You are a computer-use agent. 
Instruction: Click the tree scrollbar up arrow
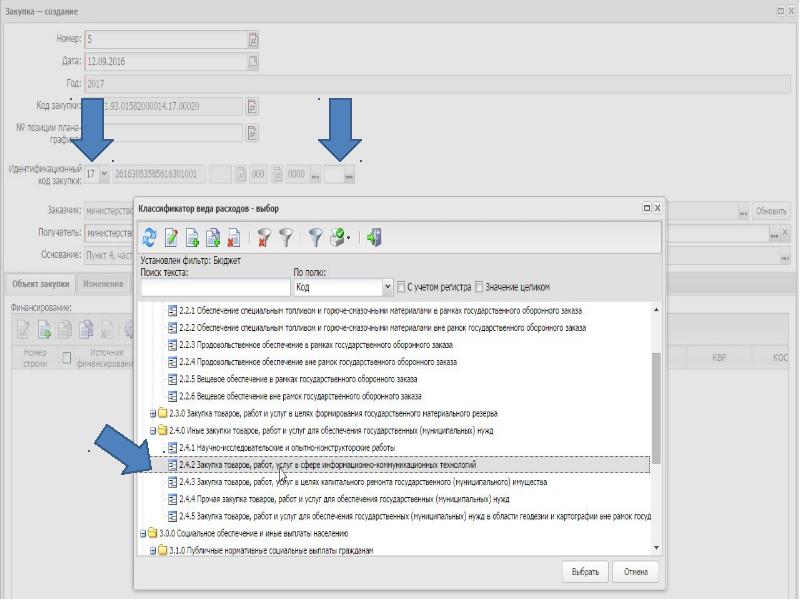pos(656,310)
